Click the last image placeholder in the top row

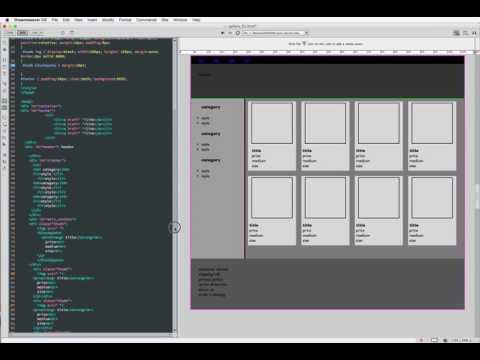[432, 123]
